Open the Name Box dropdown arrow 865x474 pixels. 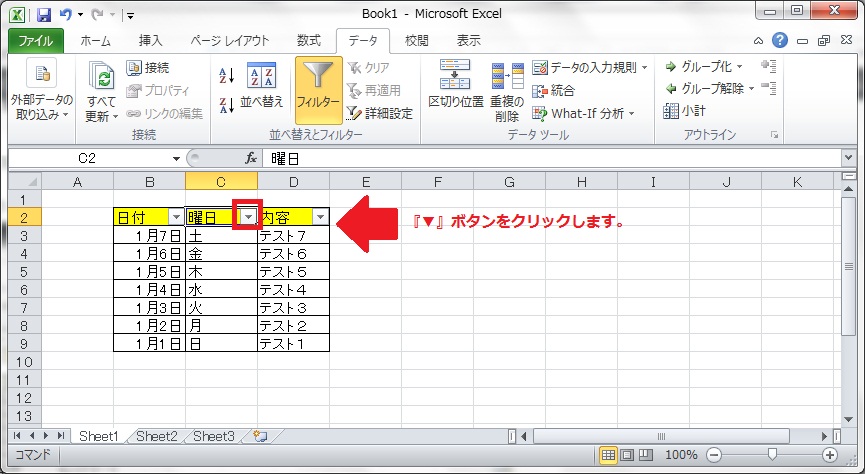tap(176, 159)
